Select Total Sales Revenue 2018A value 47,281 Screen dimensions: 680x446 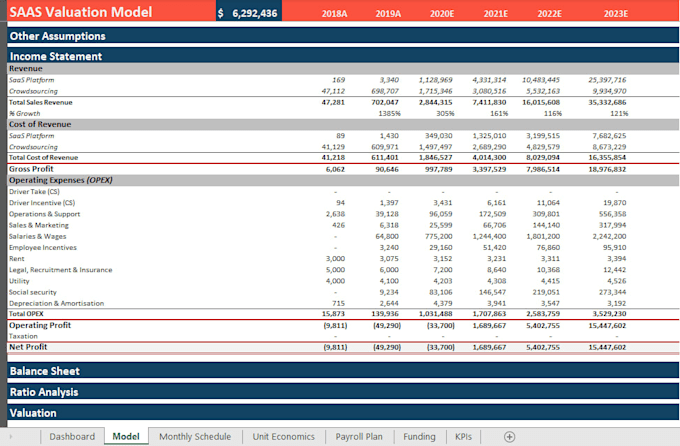coord(333,102)
